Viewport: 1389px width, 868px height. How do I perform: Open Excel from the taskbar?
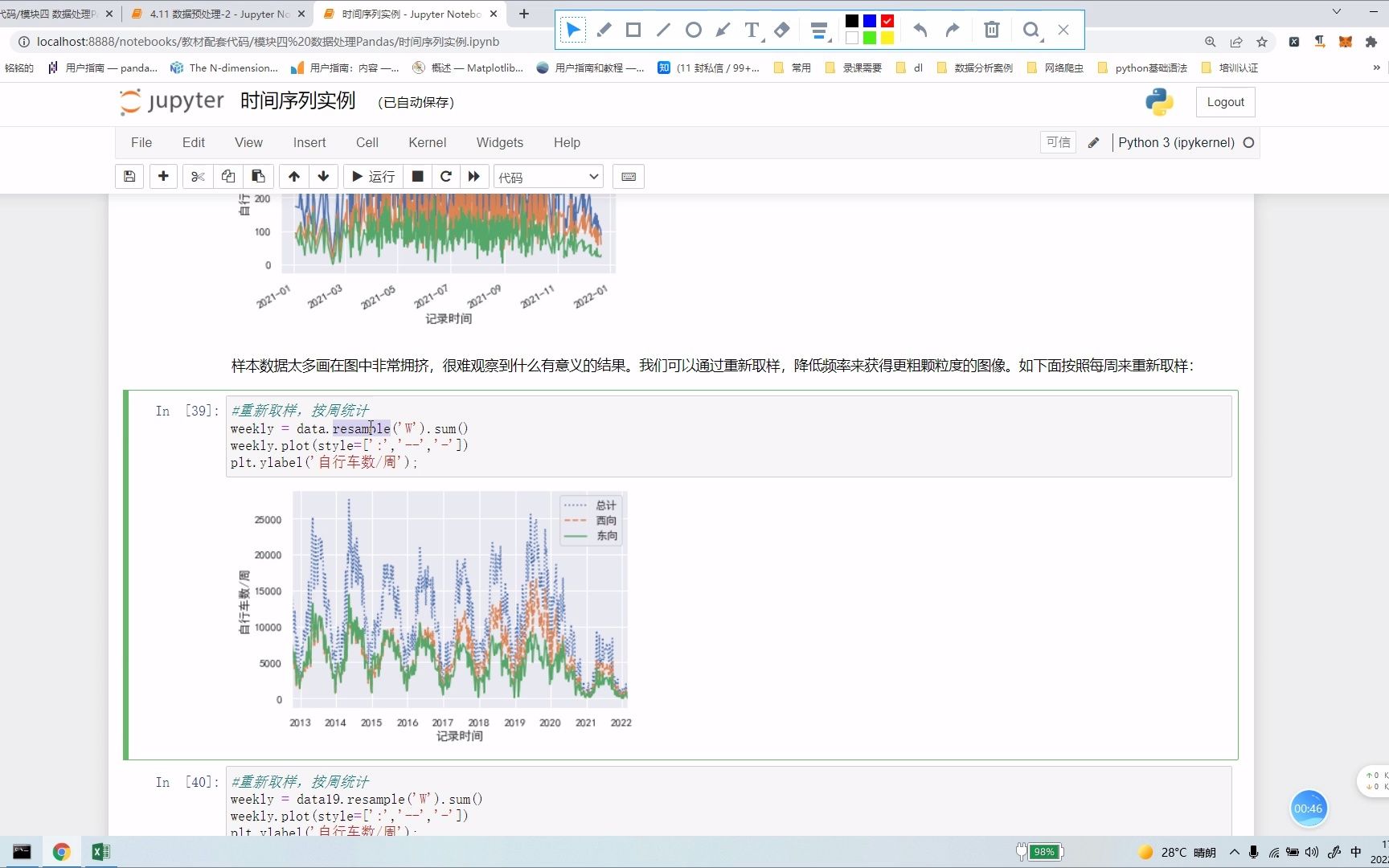pyautogui.click(x=100, y=852)
